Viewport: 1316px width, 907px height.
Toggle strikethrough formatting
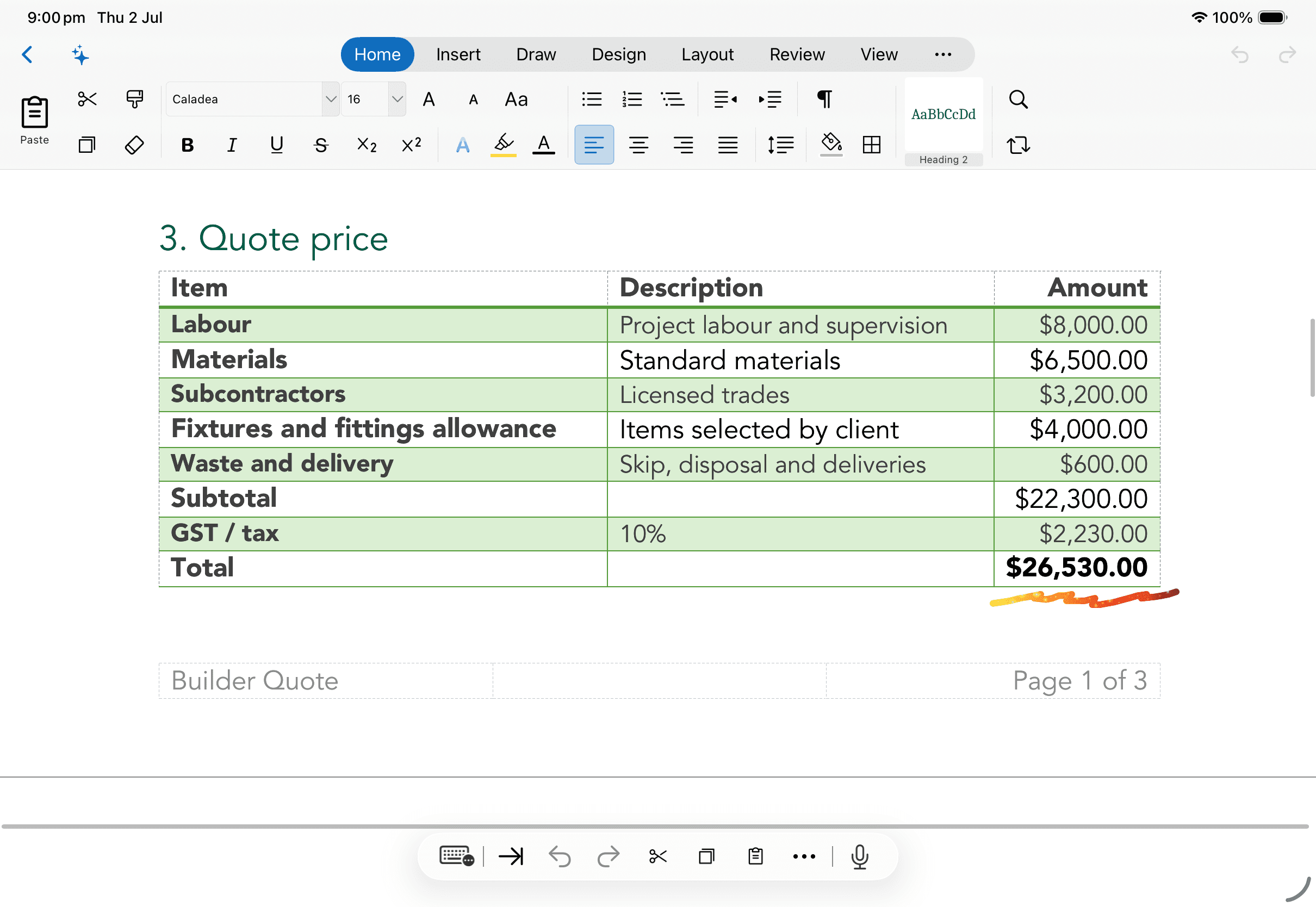(x=321, y=145)
